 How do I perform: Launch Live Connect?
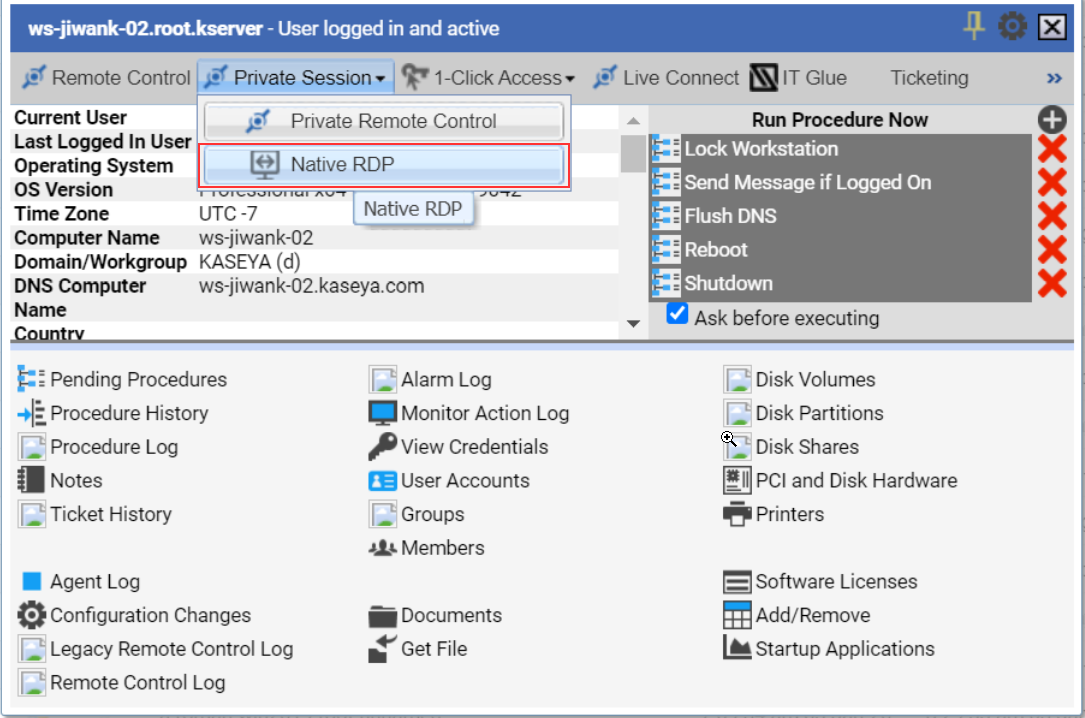(666, 77)
